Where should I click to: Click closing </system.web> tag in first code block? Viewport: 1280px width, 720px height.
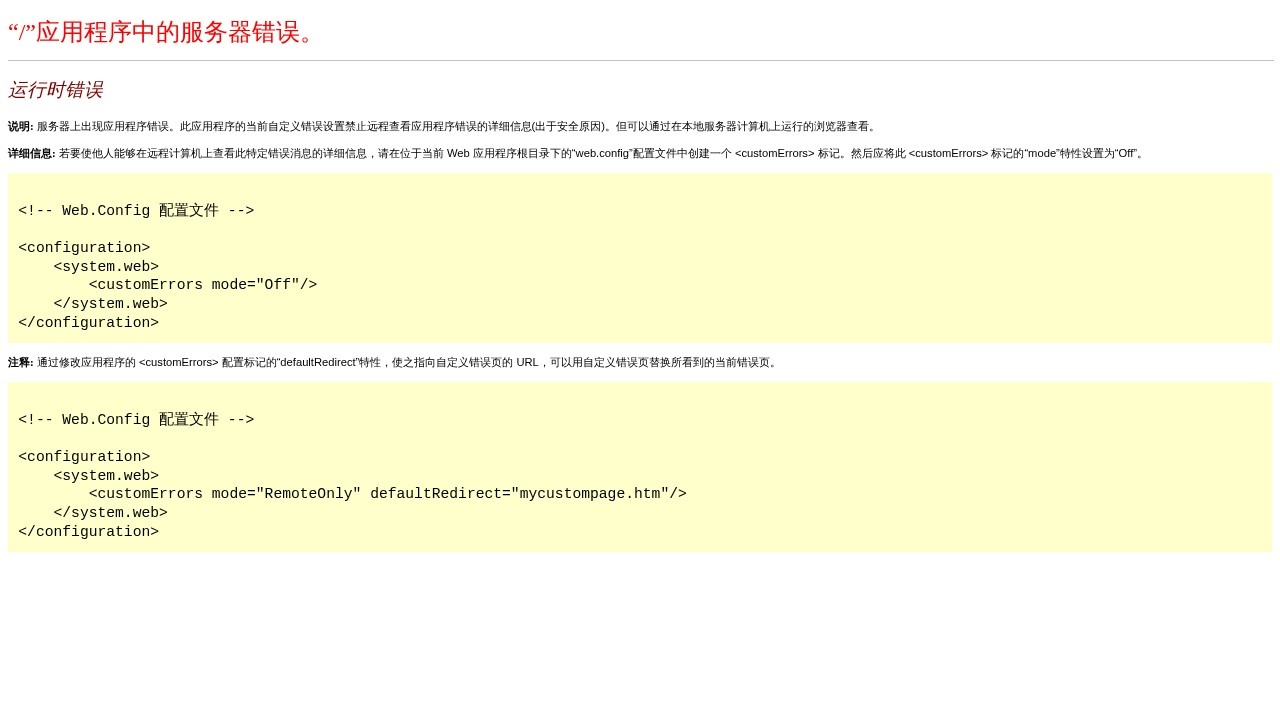(110, 305)
